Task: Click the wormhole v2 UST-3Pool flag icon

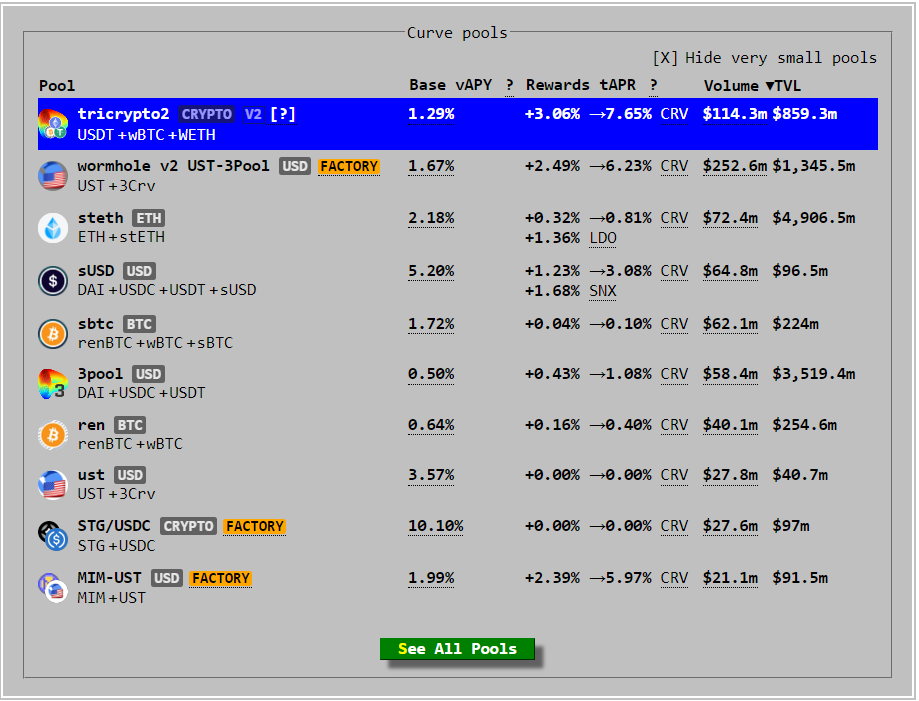Action: [53, 176]
